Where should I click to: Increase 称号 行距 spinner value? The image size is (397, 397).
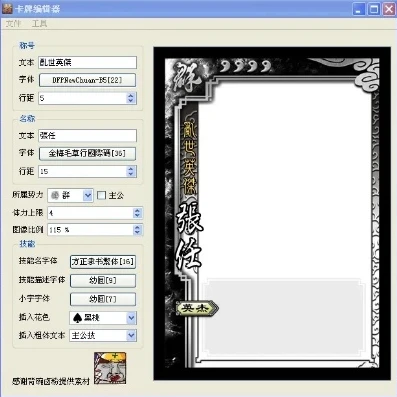pyautogui.click(x=131, y=95)
